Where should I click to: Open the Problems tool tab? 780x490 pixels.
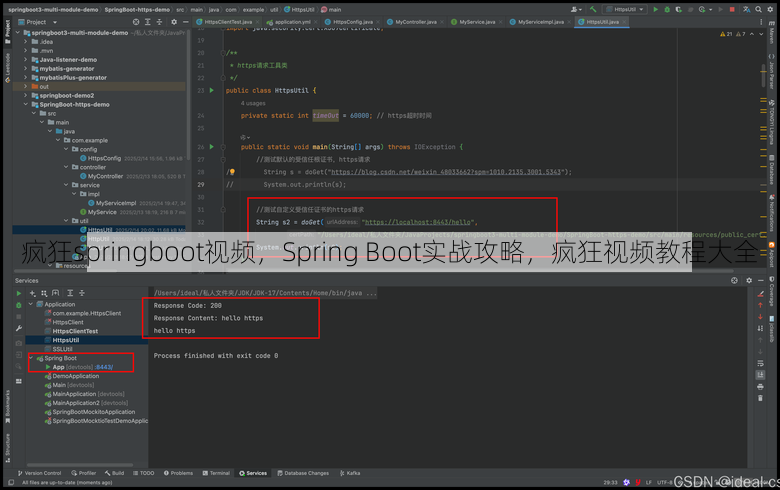coord(178,473)
